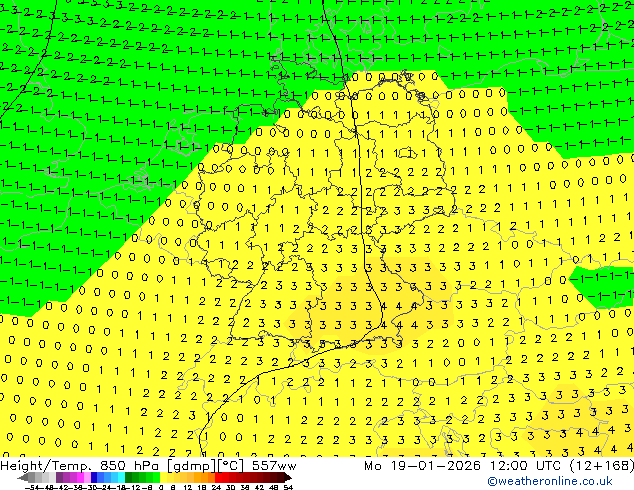Click the dark blue swatch in temperature legend

pyautogui.click(x=94, y=477)
